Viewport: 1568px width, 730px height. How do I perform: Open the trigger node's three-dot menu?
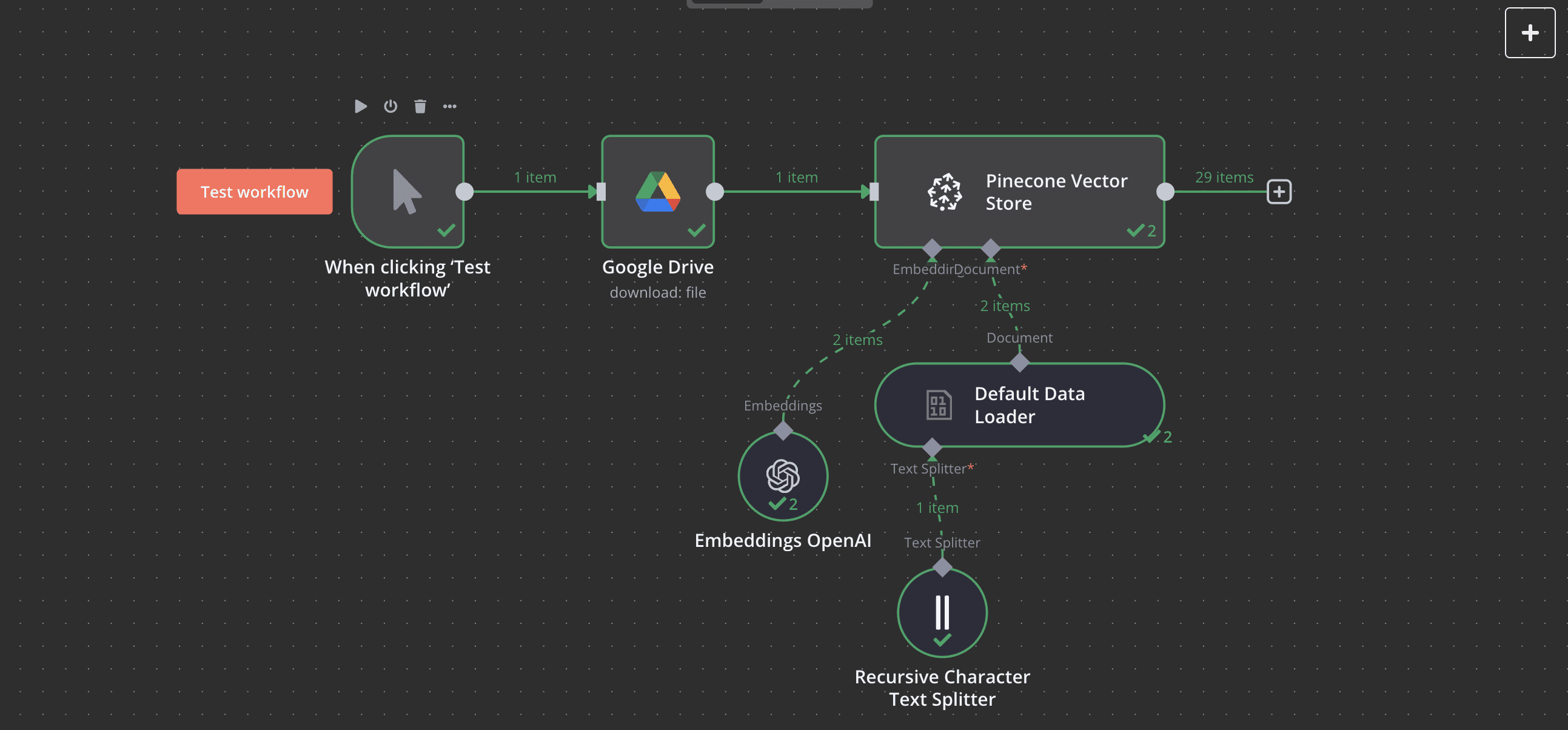point(449,107)
